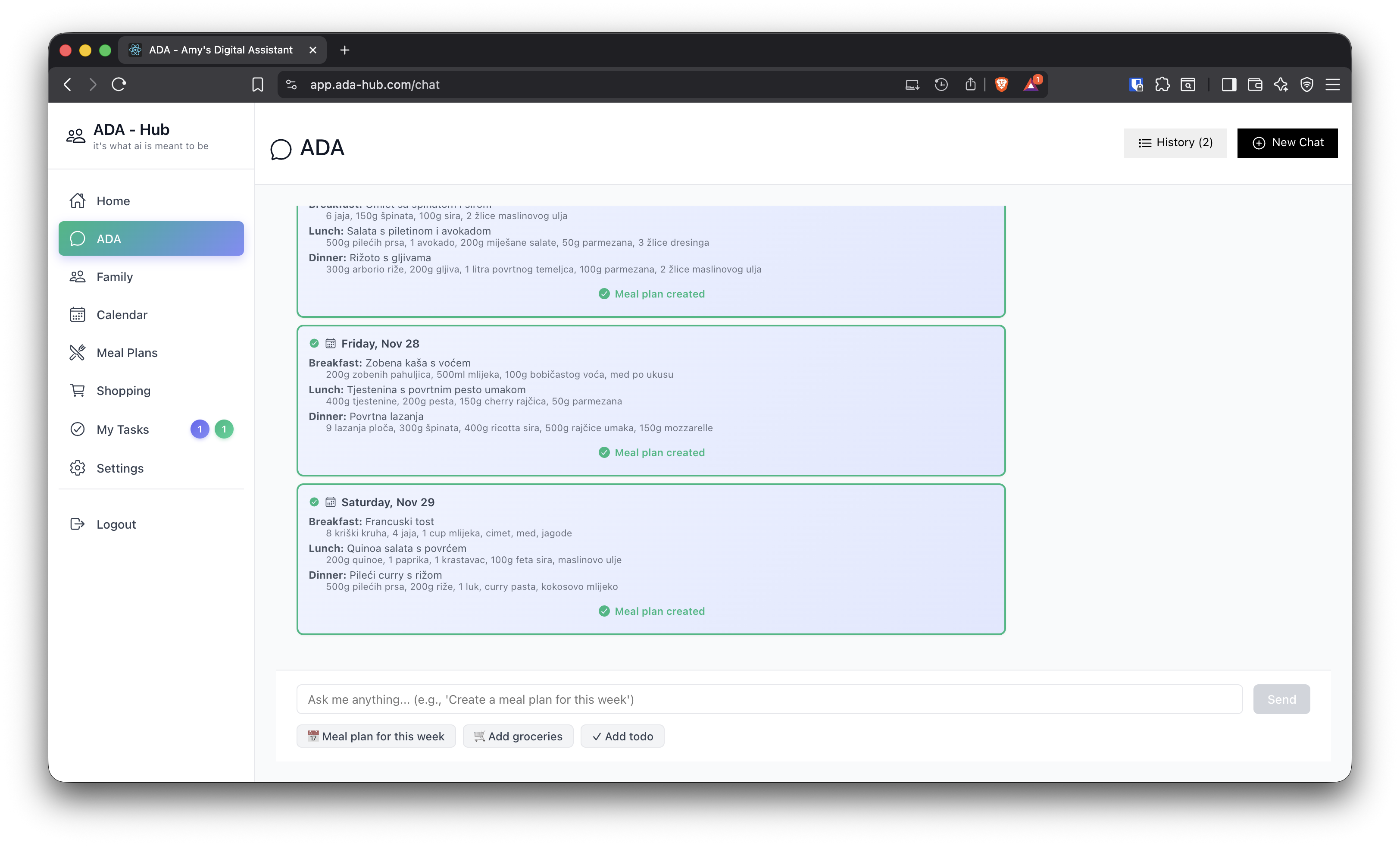Open the browser hamburger menu

pos(1332,85)
